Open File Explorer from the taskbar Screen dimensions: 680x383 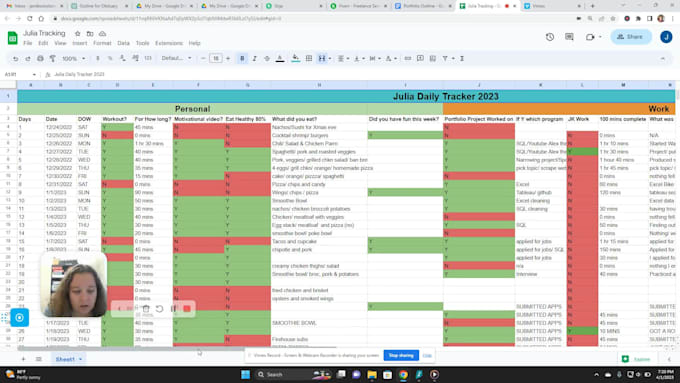point(372,375)
